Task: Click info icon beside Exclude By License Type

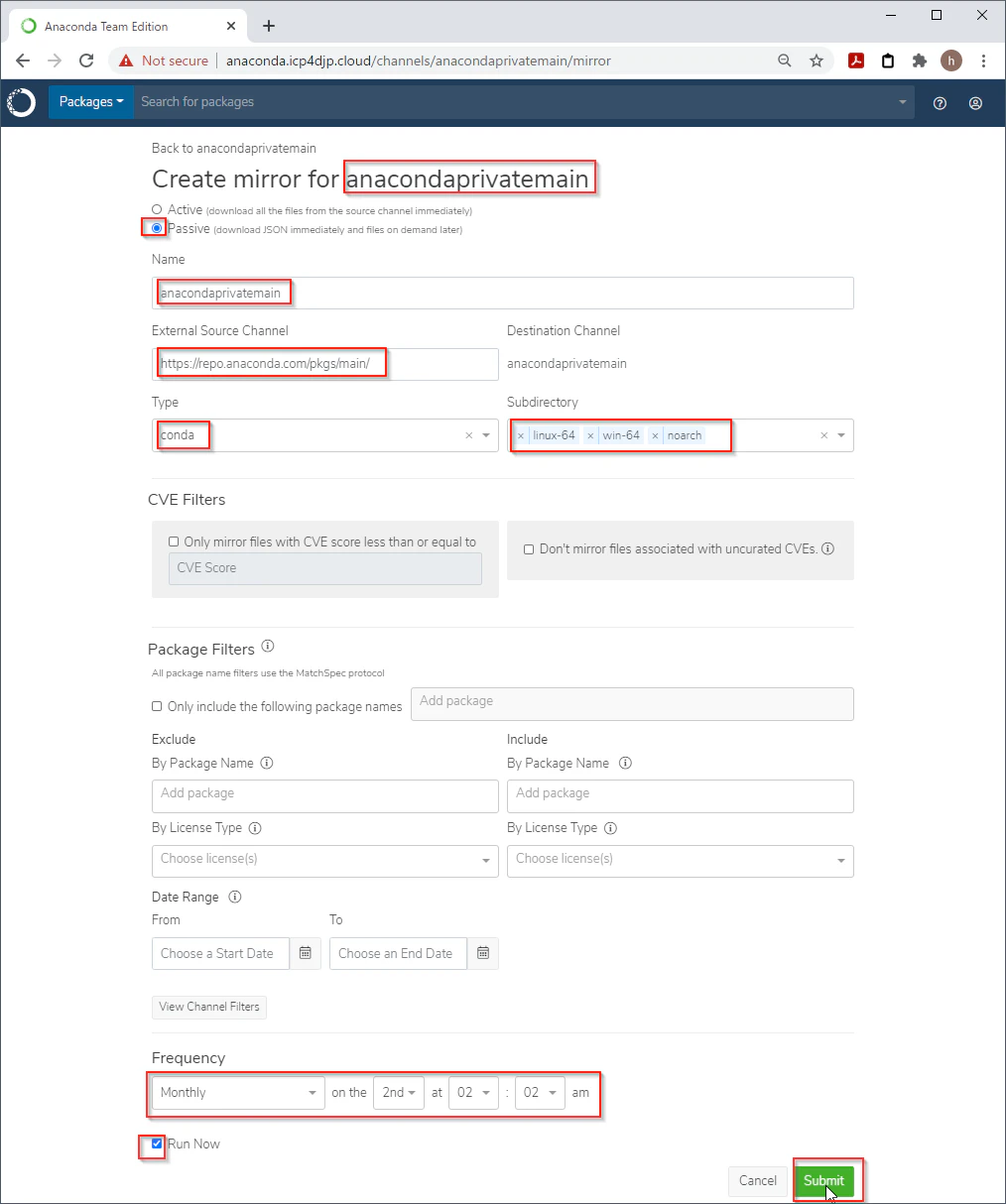Action: [255, 828]
